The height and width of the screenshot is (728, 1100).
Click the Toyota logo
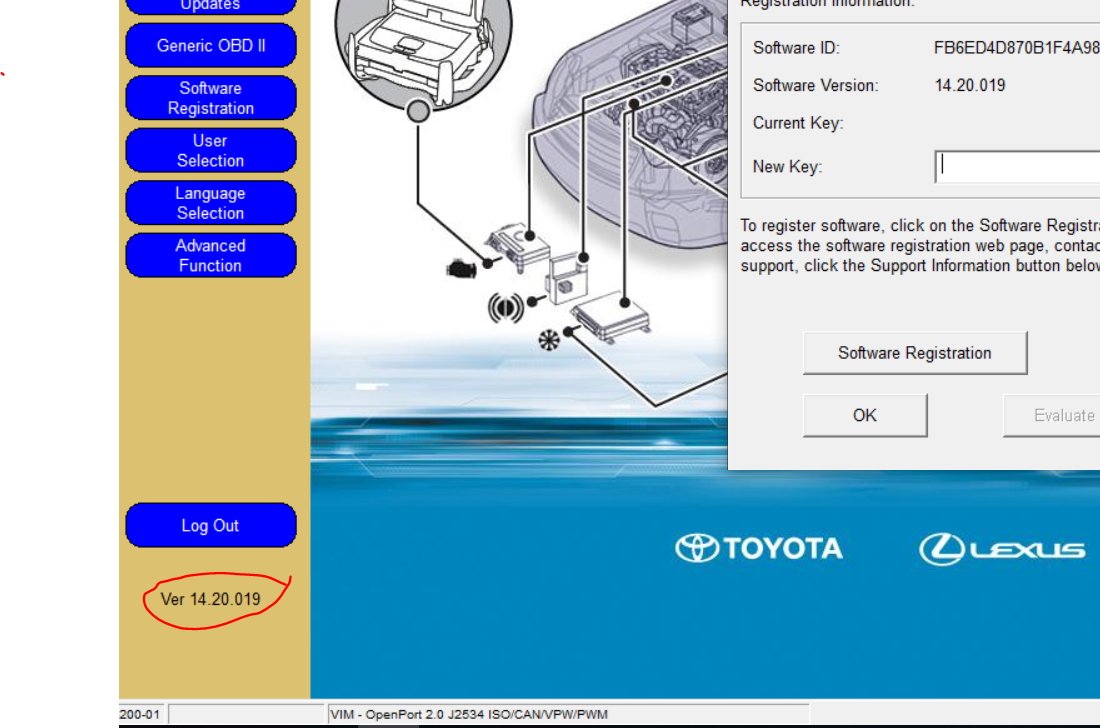758,548
